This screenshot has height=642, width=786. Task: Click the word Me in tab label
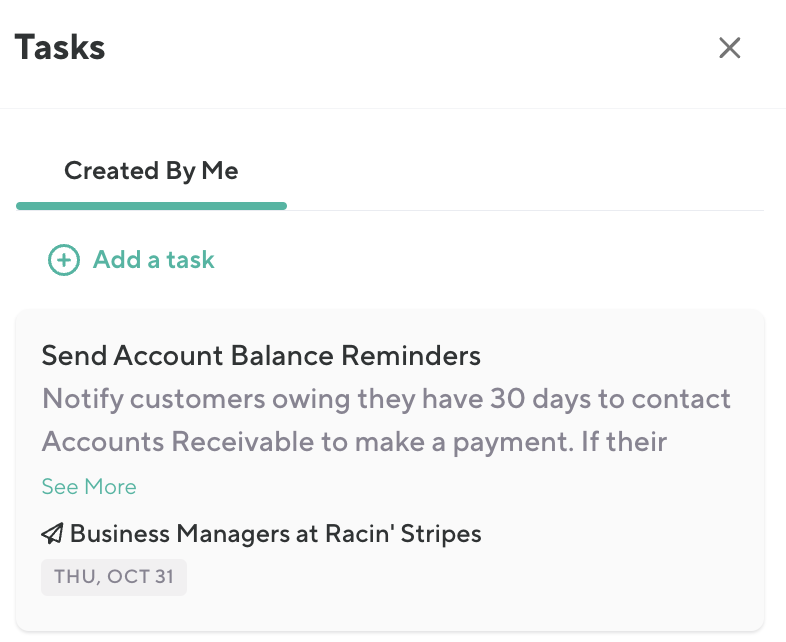tap(220, 171)
